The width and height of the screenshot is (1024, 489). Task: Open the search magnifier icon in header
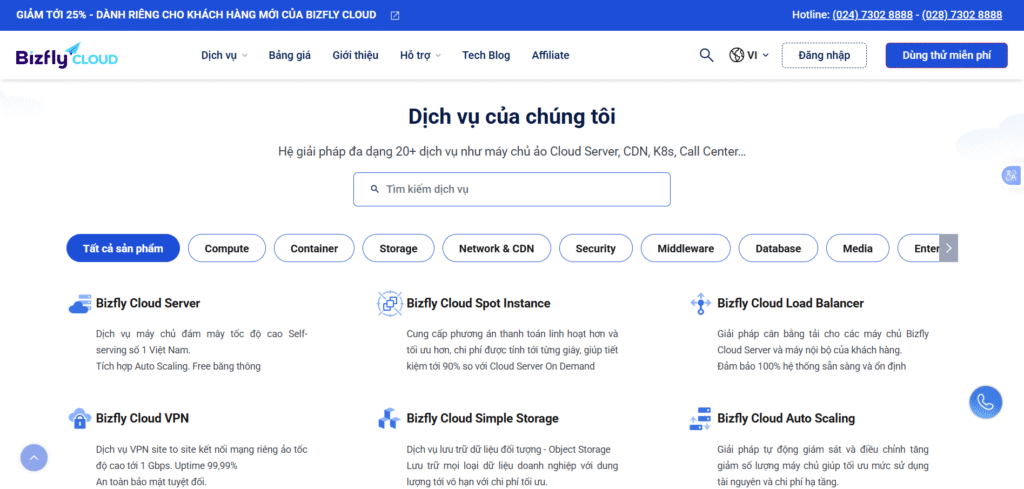point(706,55)
